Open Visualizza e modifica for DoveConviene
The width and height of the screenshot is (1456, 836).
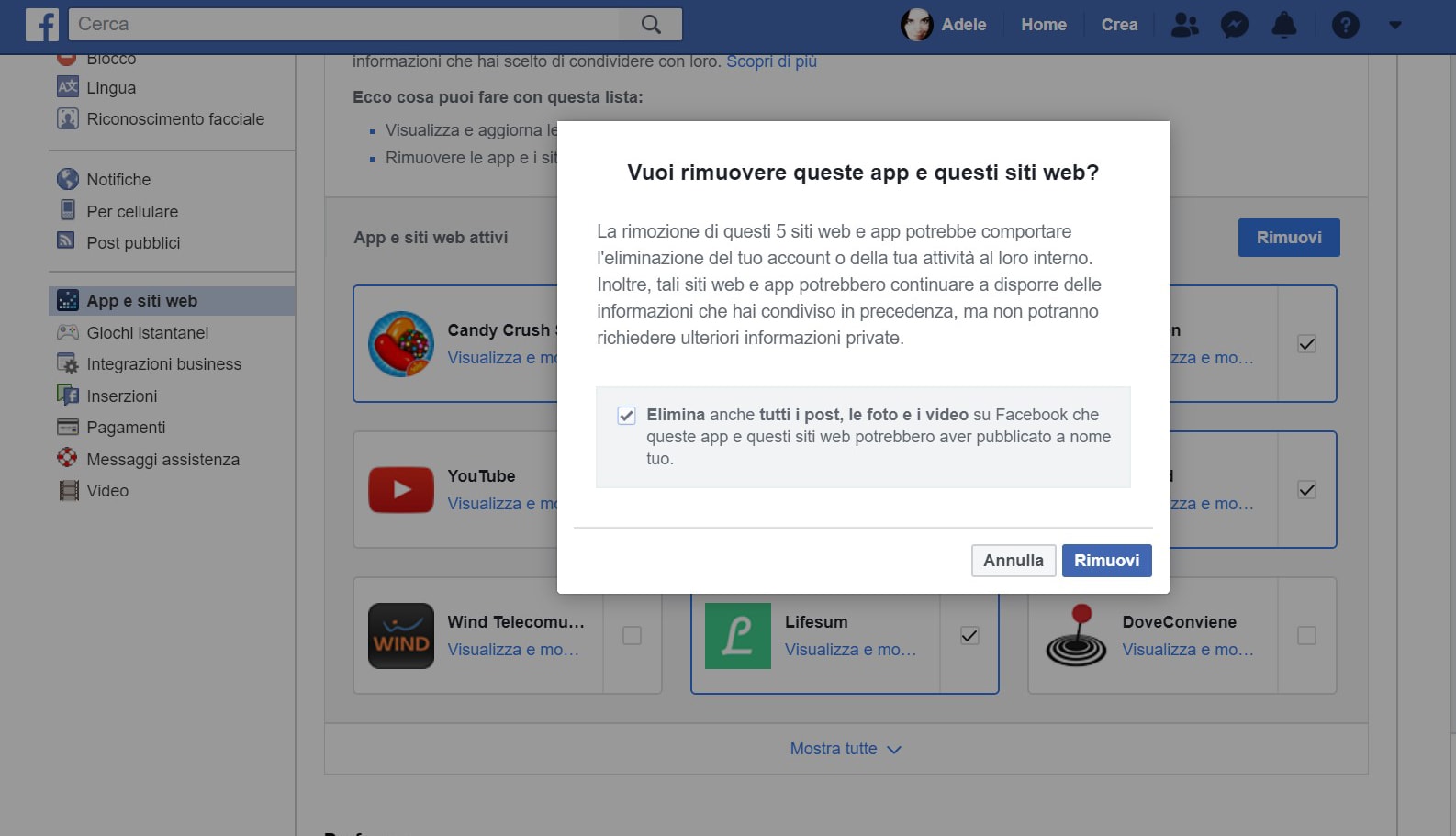click(1187, 650)
